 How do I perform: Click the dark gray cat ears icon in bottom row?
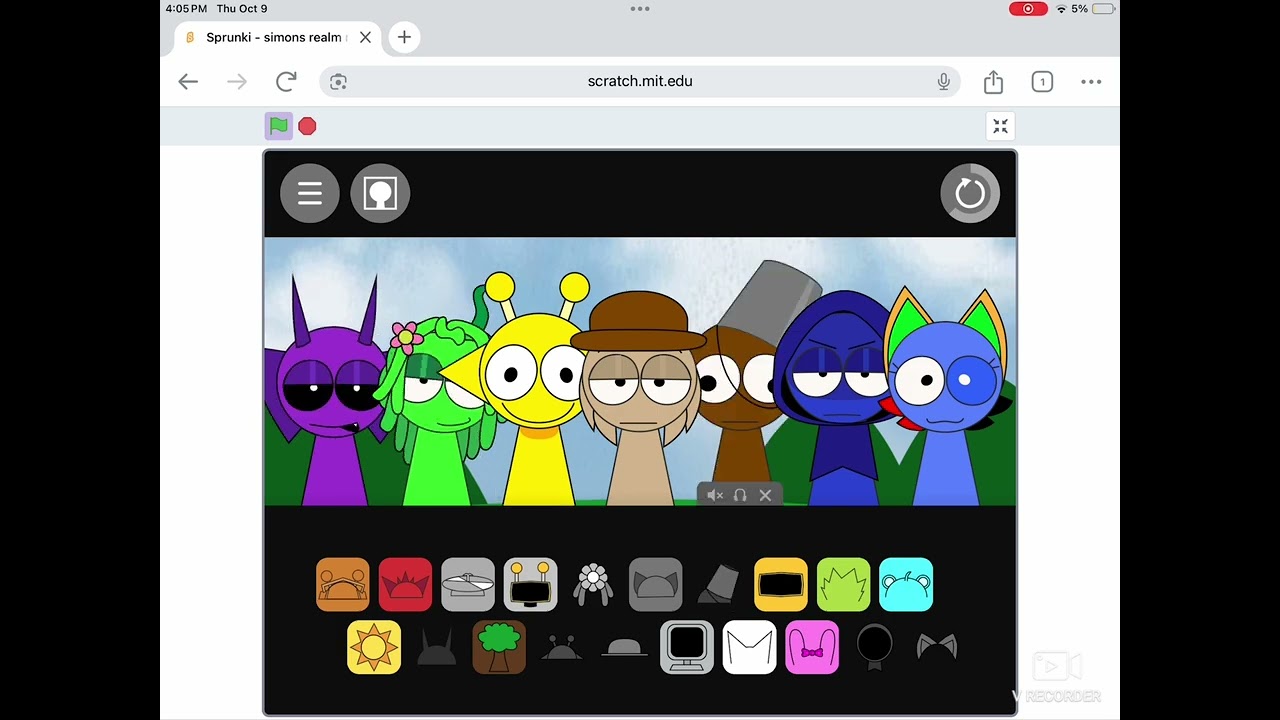tap(937, 647)
